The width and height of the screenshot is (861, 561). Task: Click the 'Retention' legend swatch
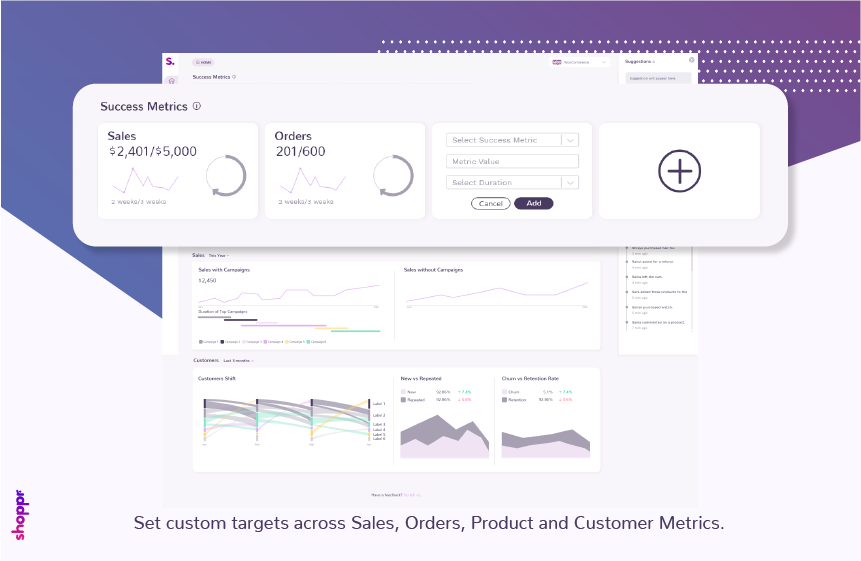coord(505,400)
